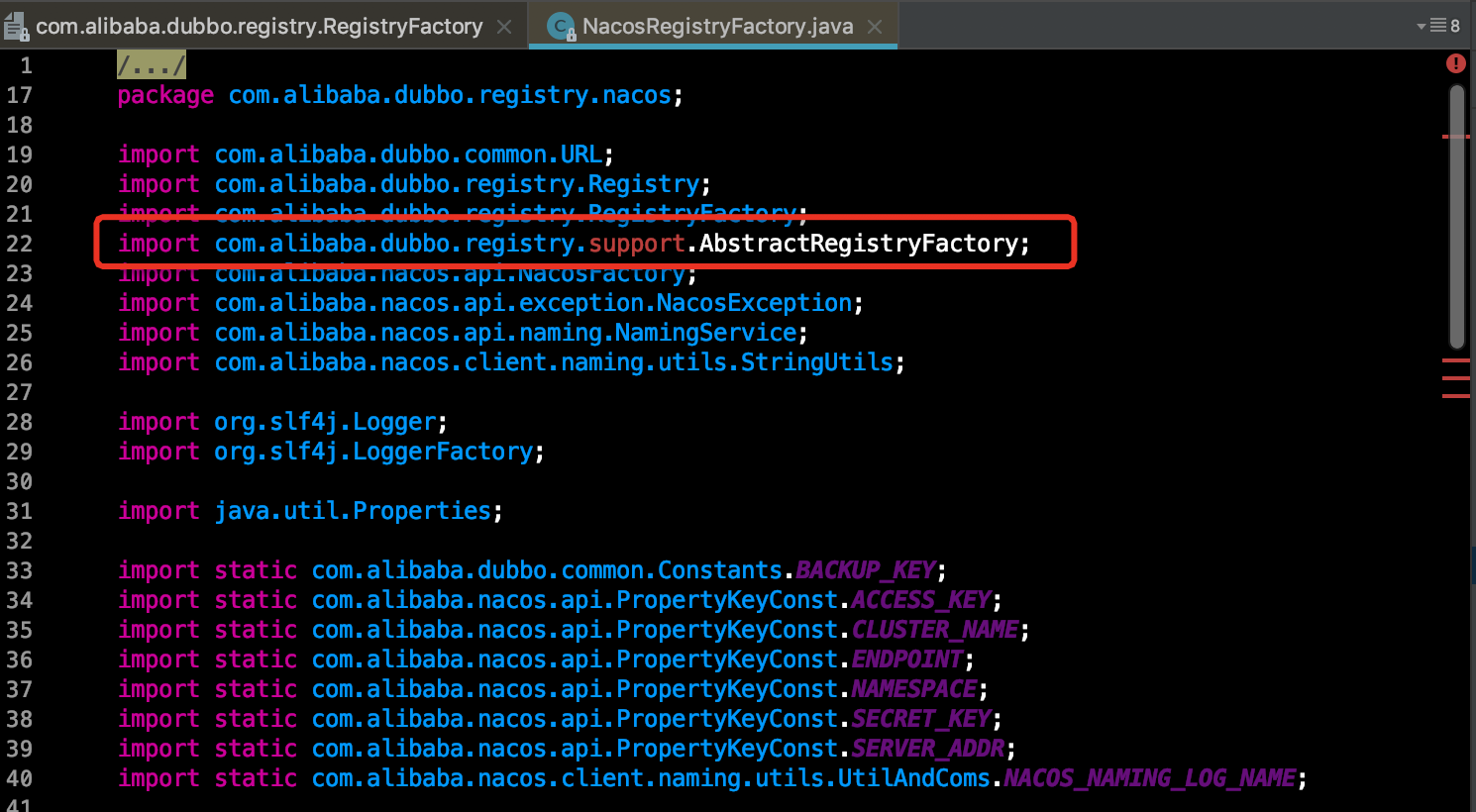Click the red error inspection indicator icon
Image resolution: width=1476 pixels, height=812 pixels.
(1455, 63)
